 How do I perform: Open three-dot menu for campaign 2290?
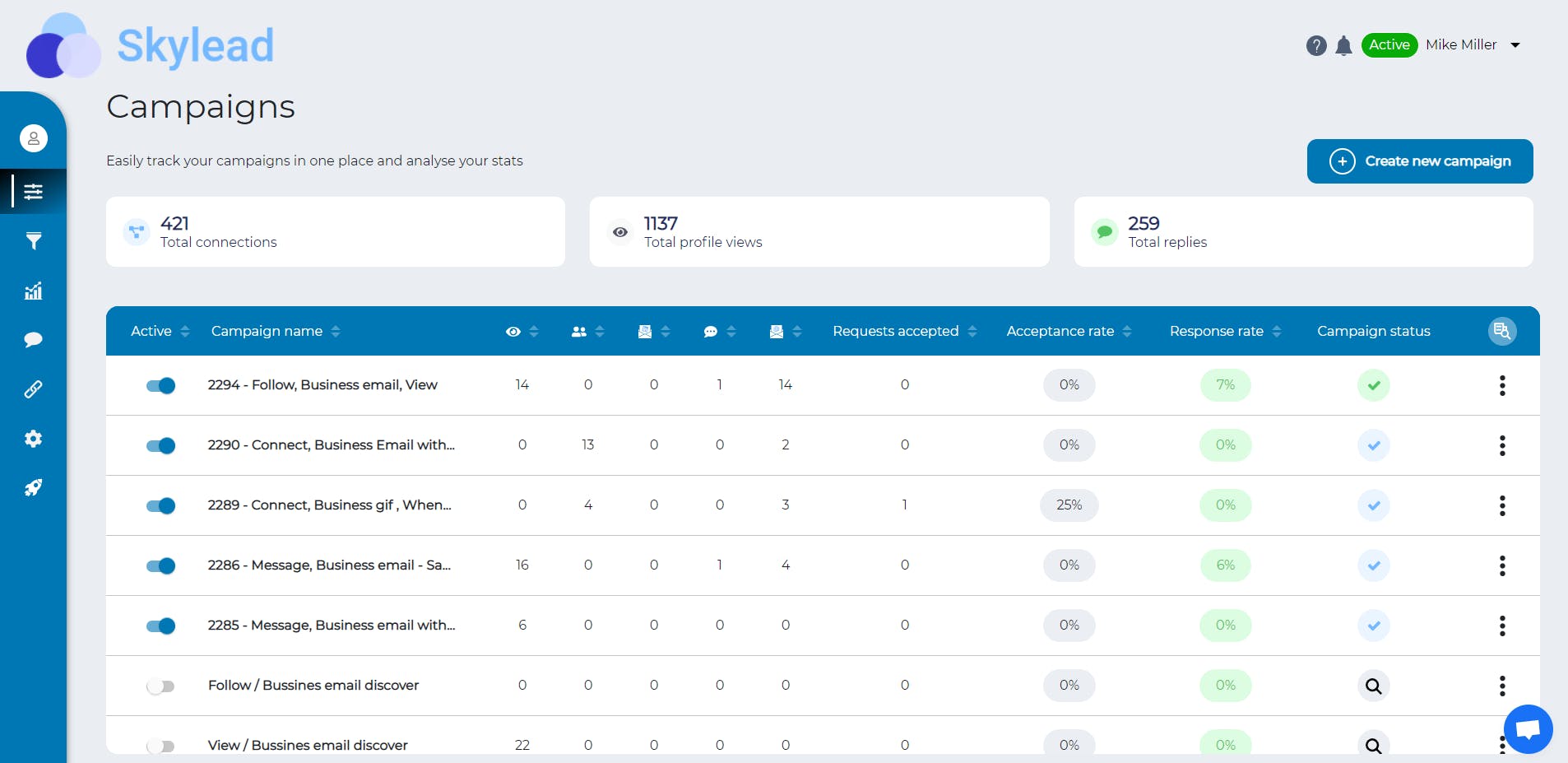pyautogui.click(x=1502, y=445)
